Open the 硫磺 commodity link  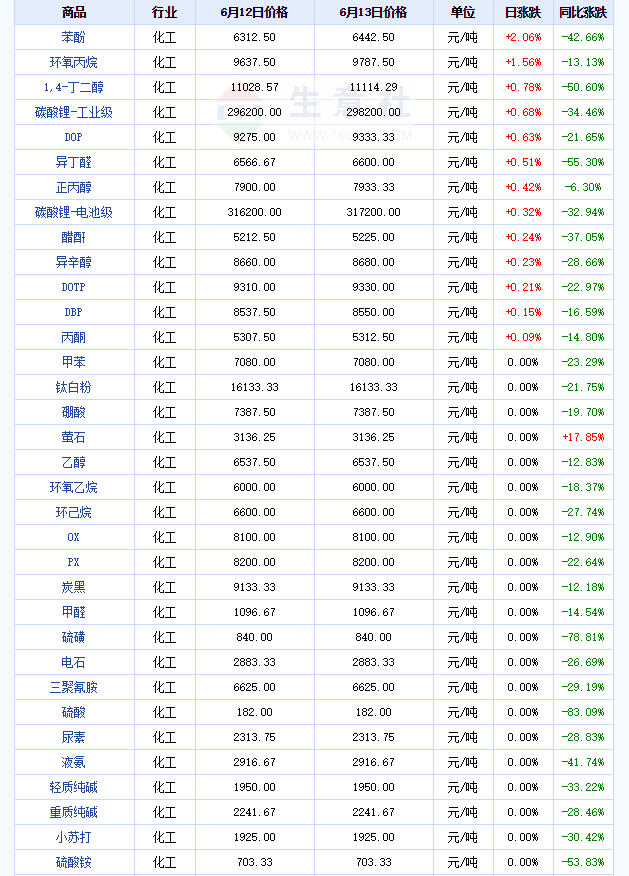point(73,637)
